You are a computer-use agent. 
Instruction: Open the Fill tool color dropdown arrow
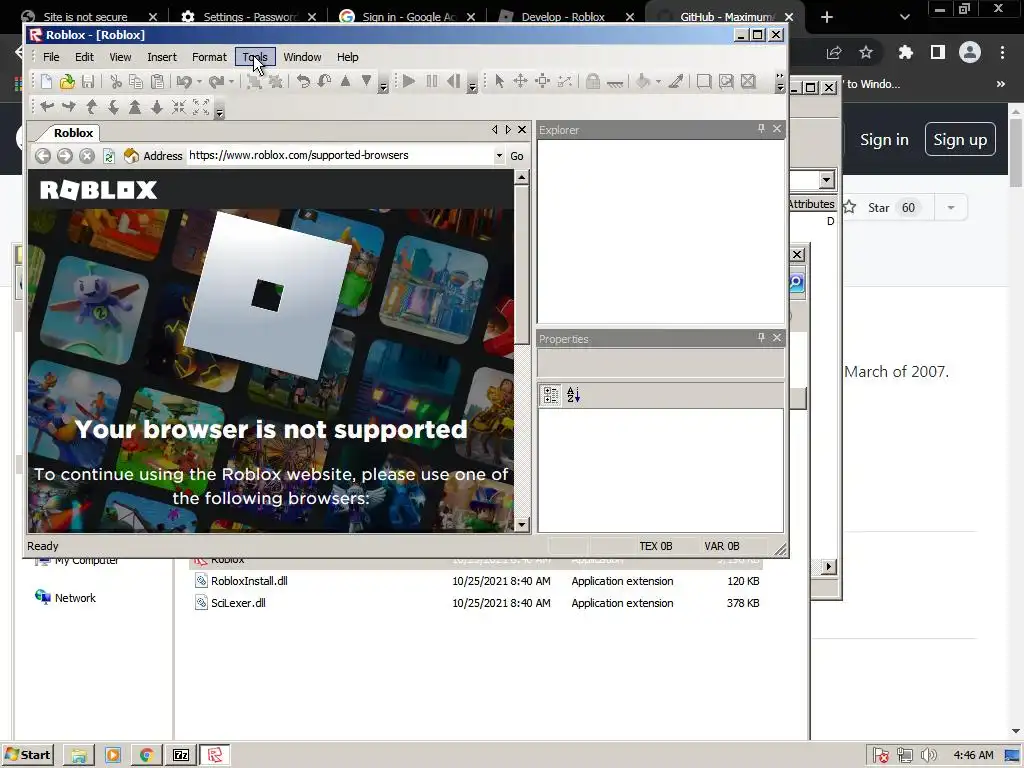[x=658, y=82]
